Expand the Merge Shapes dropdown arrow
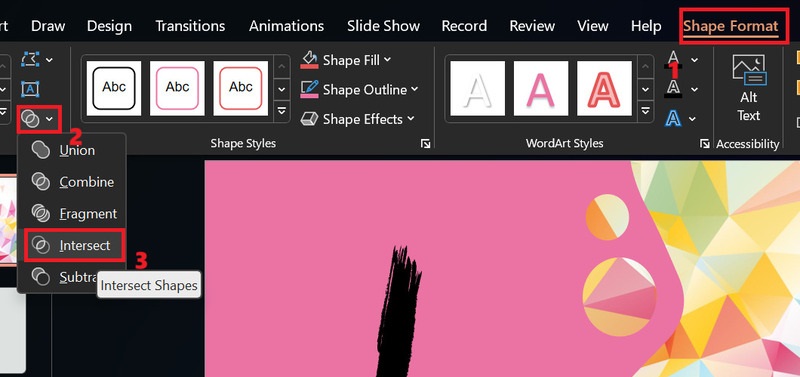Image resolution: width=800 pixels, height=377 pixels. (49, 119)
